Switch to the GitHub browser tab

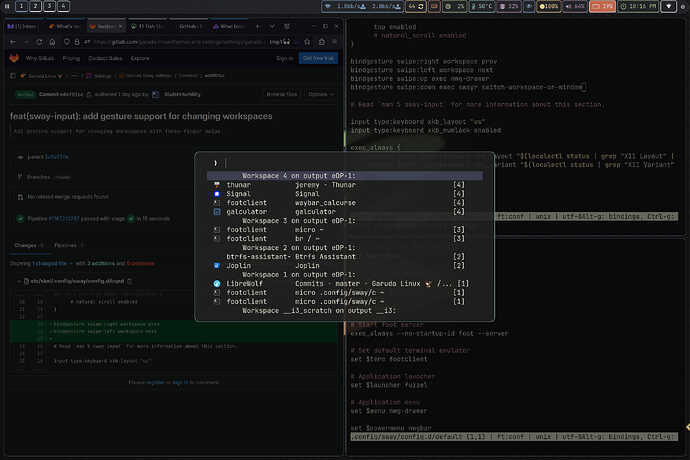[x=189, y=26]
